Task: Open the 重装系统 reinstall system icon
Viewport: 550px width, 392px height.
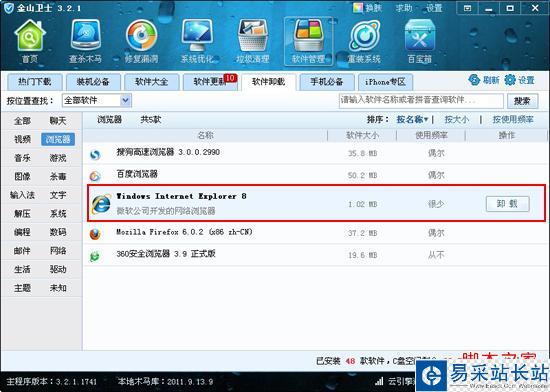Action: (364, 41)
